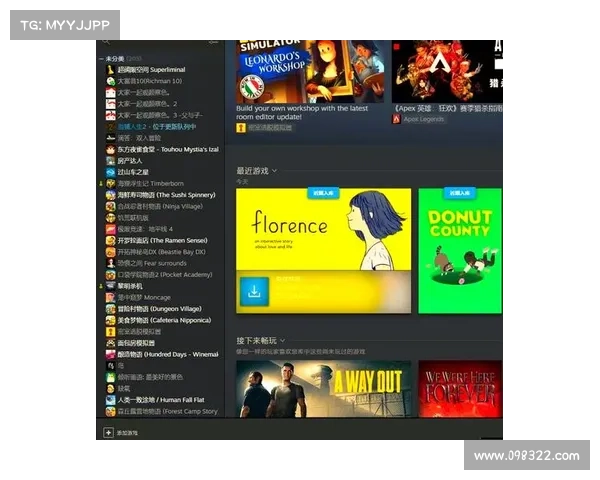
Task: Click the Forest Camp Story game icon
Action: tap(111, 411)
